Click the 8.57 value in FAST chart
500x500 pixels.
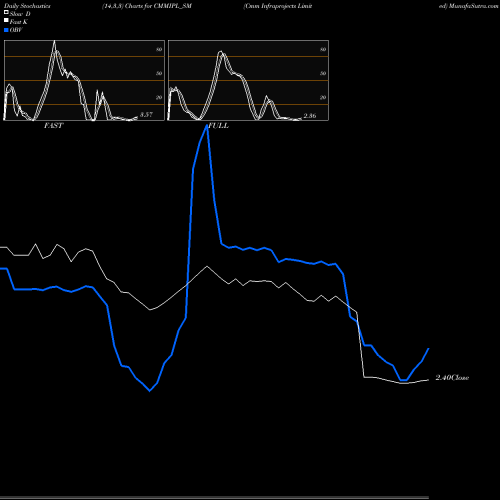coord(146,114)
